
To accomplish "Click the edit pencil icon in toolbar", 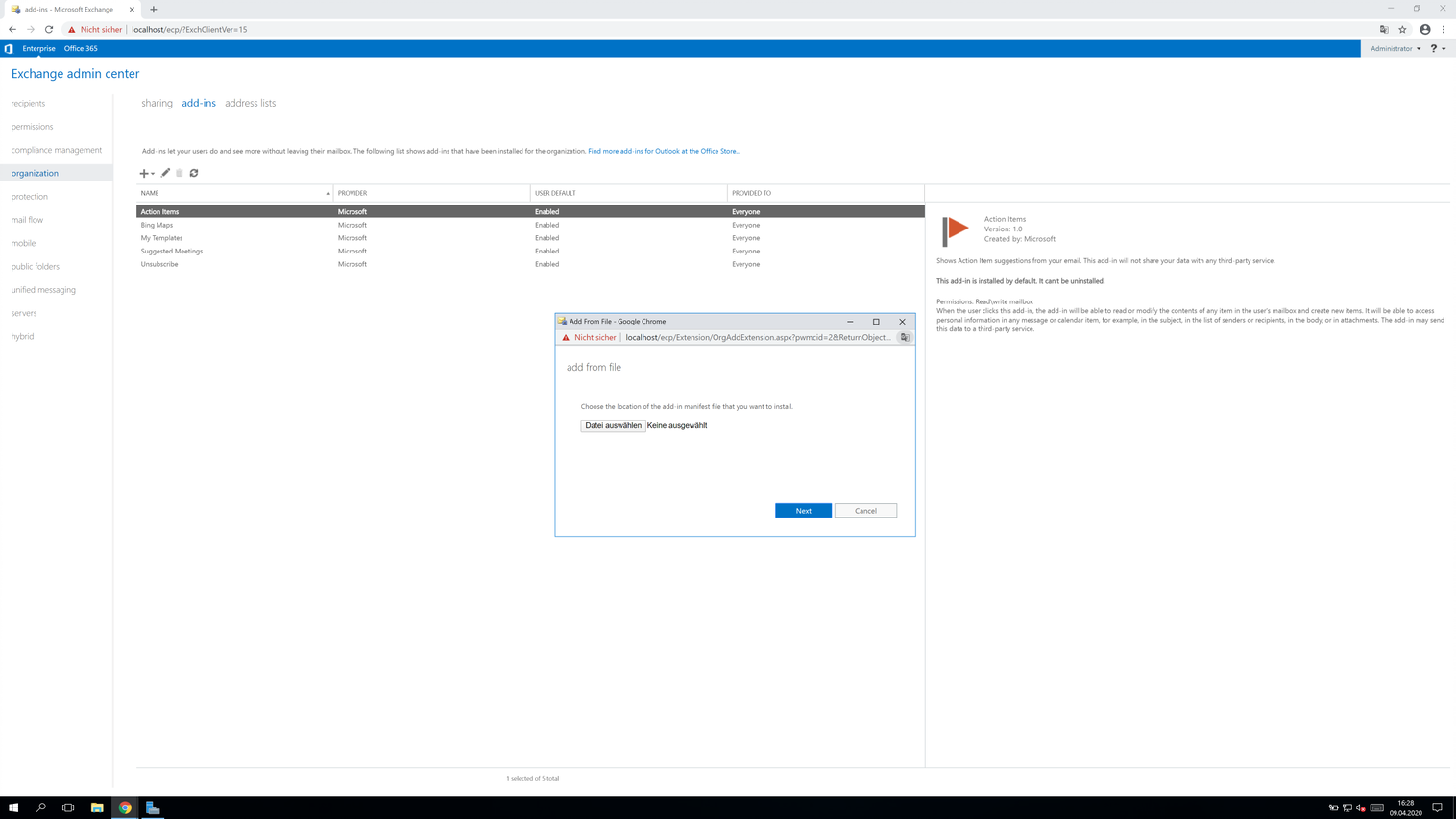I will pos(165,173).
